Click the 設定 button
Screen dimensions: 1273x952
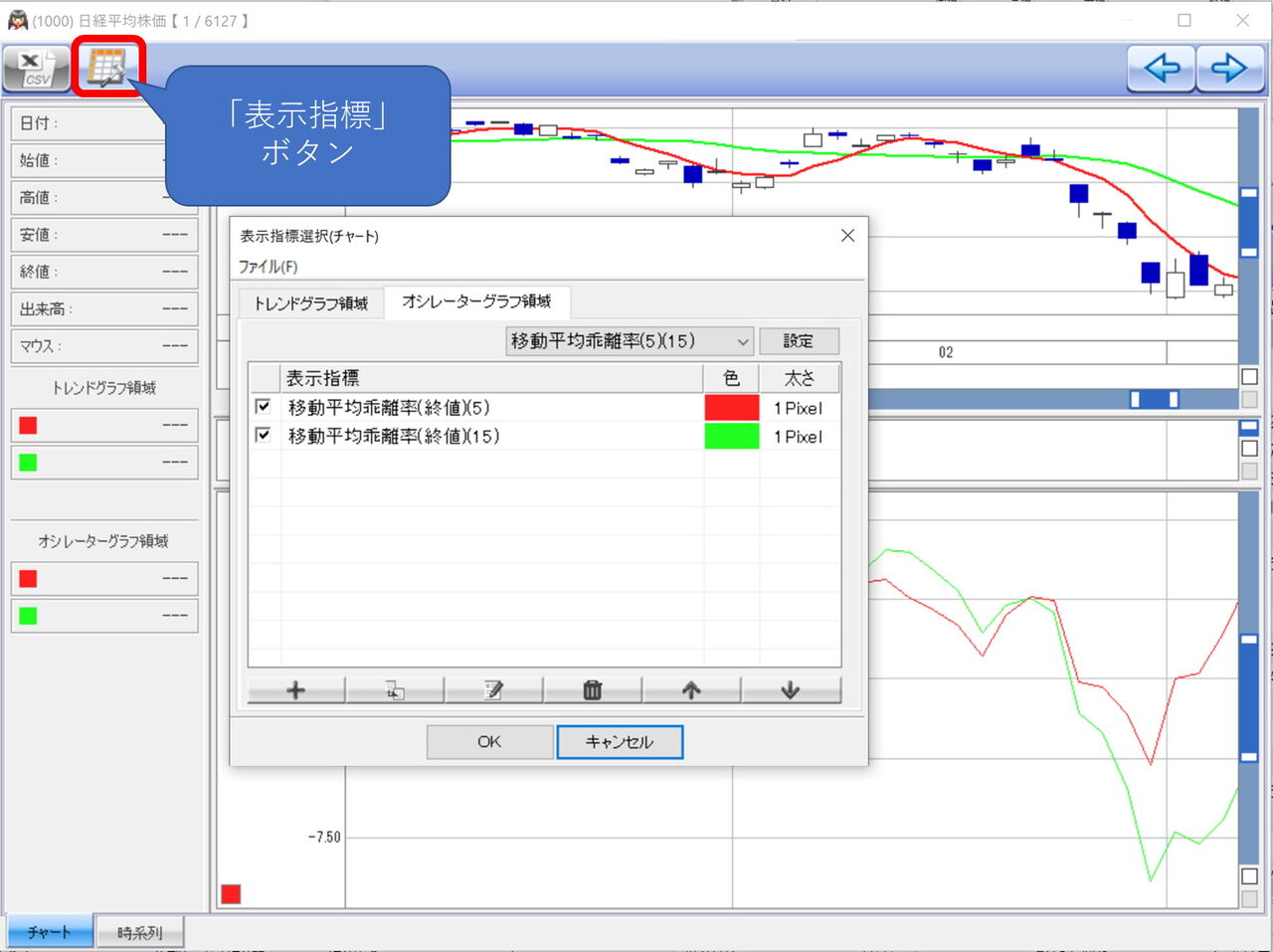tap(799, 341)
